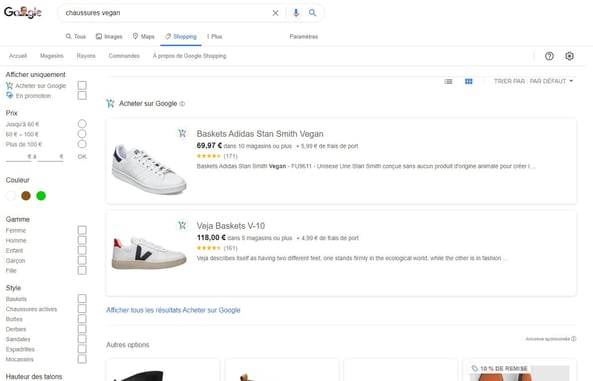Open the Commandes shopping tab
This screenshot has height=381, width=593.
point(124,56)
